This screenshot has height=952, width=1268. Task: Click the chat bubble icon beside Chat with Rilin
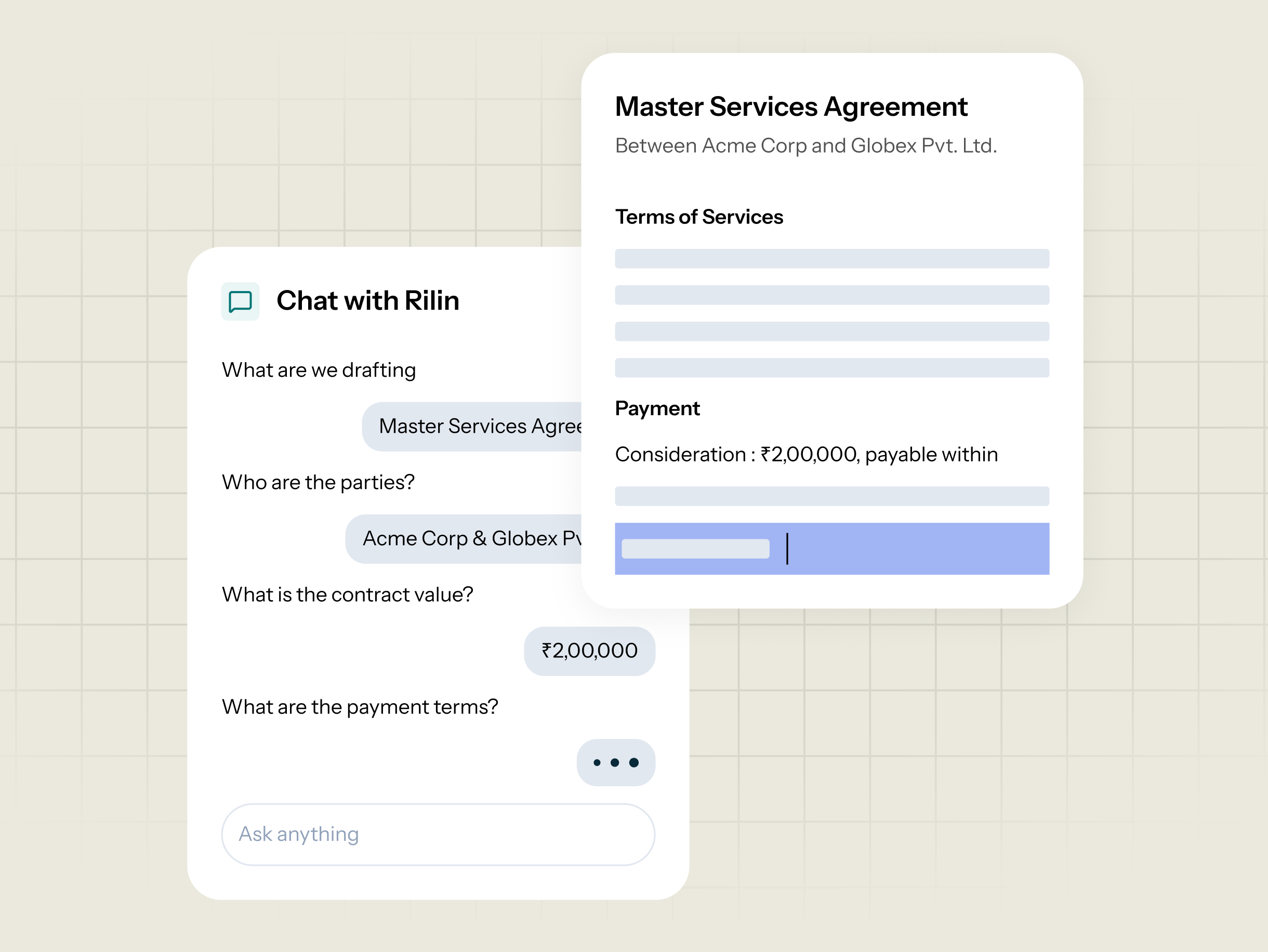point(240,301)
